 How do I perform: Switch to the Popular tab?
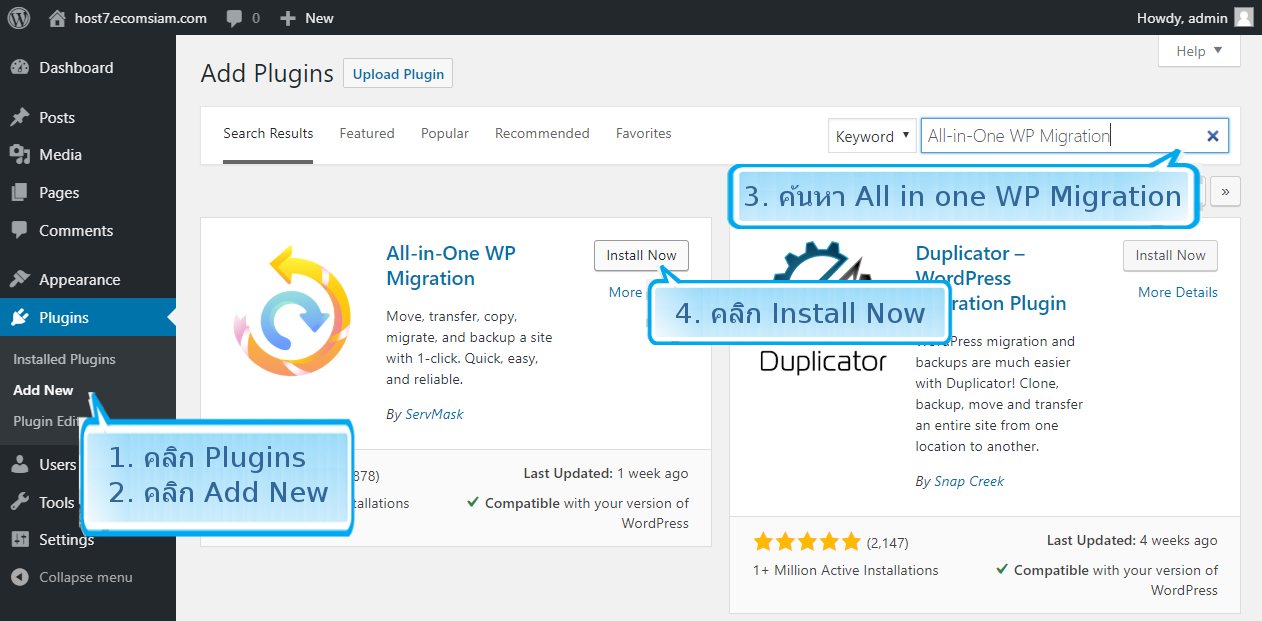(x=445, y=134)
